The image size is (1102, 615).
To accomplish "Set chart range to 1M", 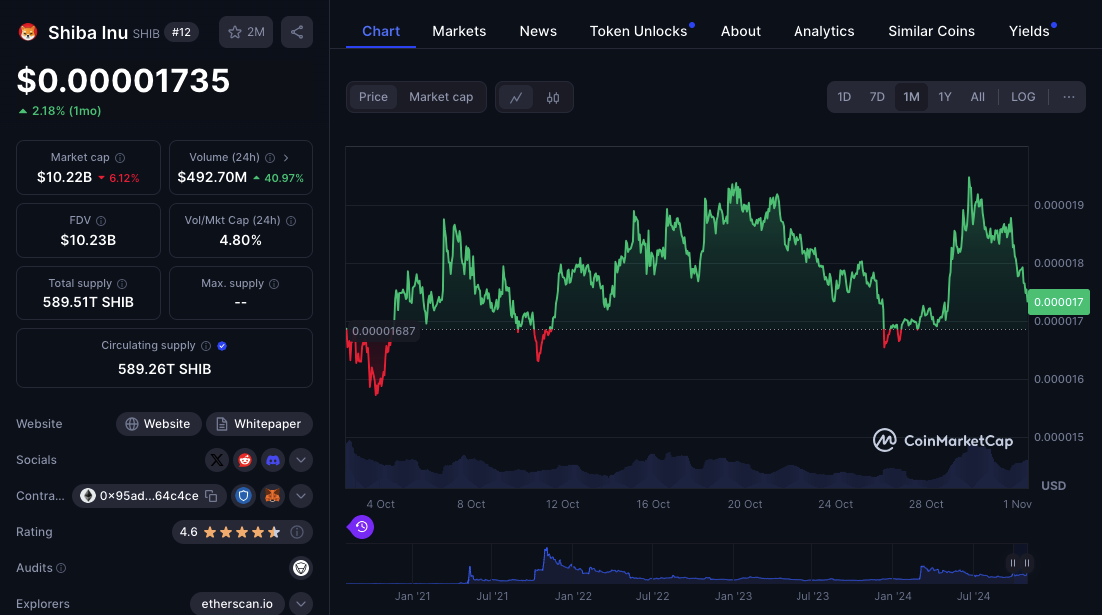I will tap(912, 97).
